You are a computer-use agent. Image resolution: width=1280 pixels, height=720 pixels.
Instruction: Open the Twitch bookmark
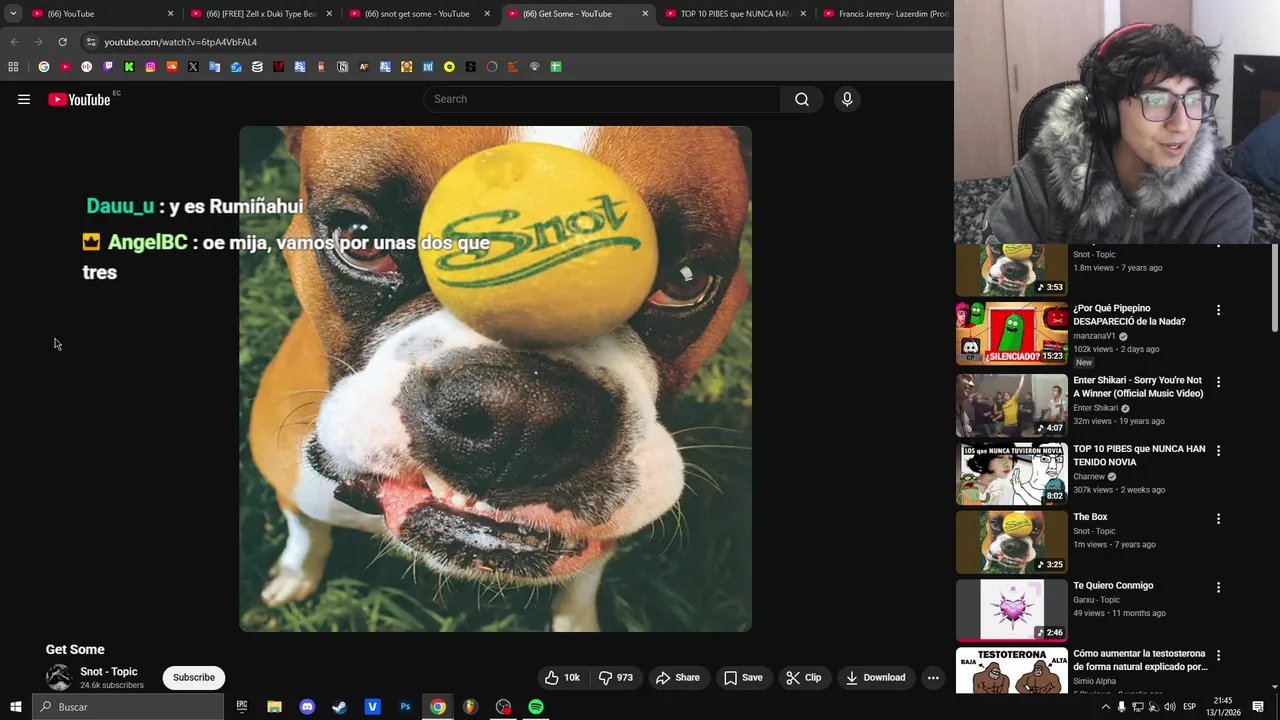click(108, 67)
